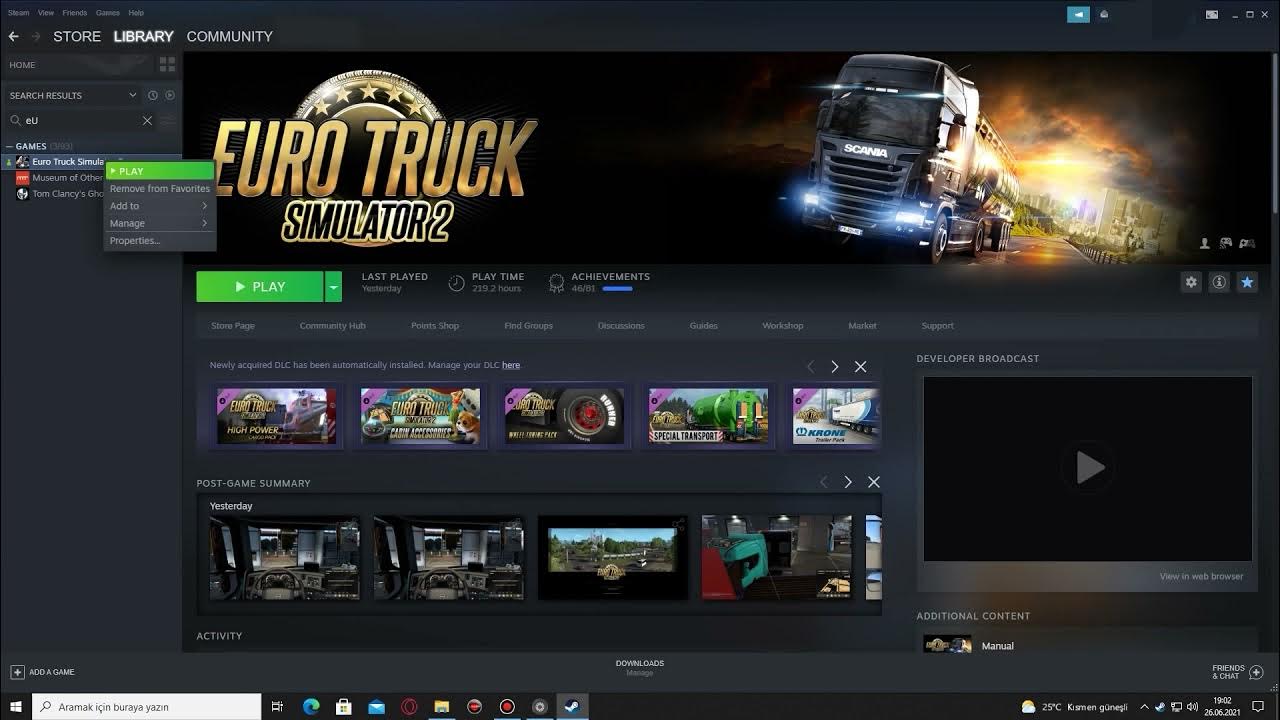The height and width of the screenshot is (720, 1280).
Task: Click the achievements progress bar
Action: [617, 289]
